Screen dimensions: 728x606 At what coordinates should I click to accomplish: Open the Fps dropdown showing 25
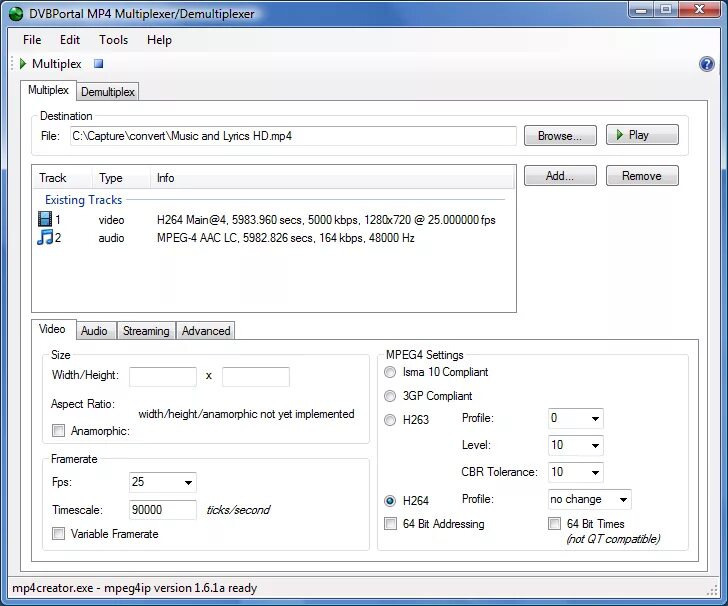click(162, 482)
